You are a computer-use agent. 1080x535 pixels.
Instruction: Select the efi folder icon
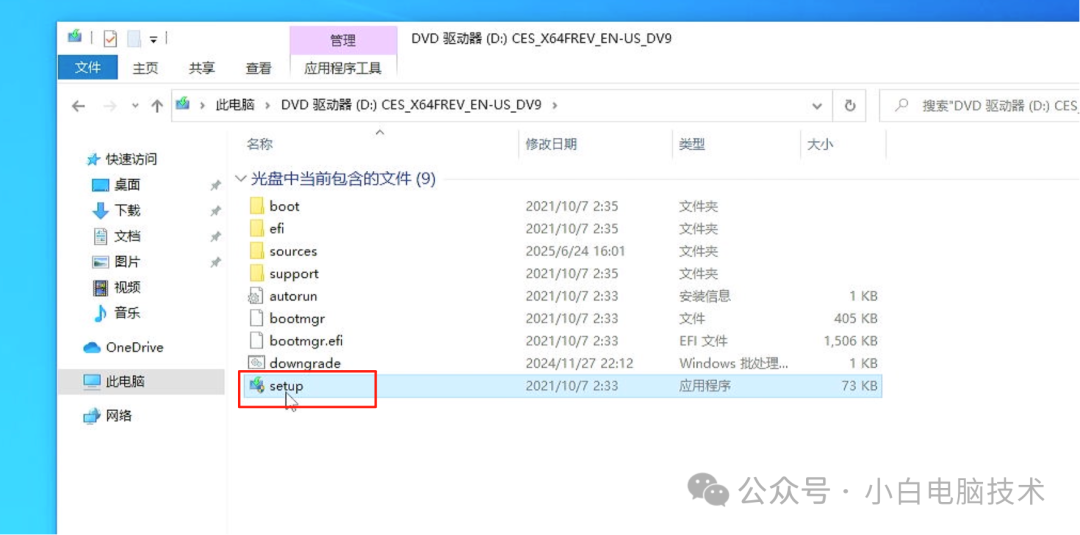point(256,229)
